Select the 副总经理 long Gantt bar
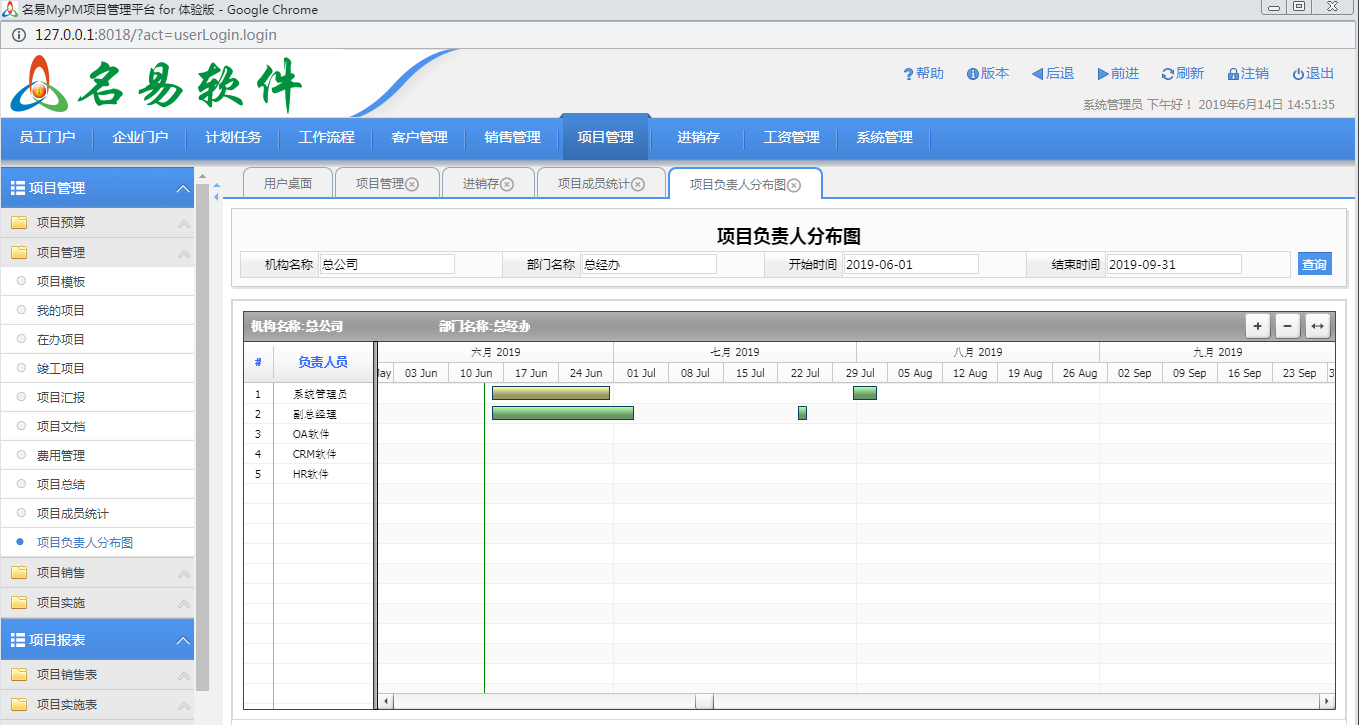This screenshot has width=1359, height=725. point(562,413)
